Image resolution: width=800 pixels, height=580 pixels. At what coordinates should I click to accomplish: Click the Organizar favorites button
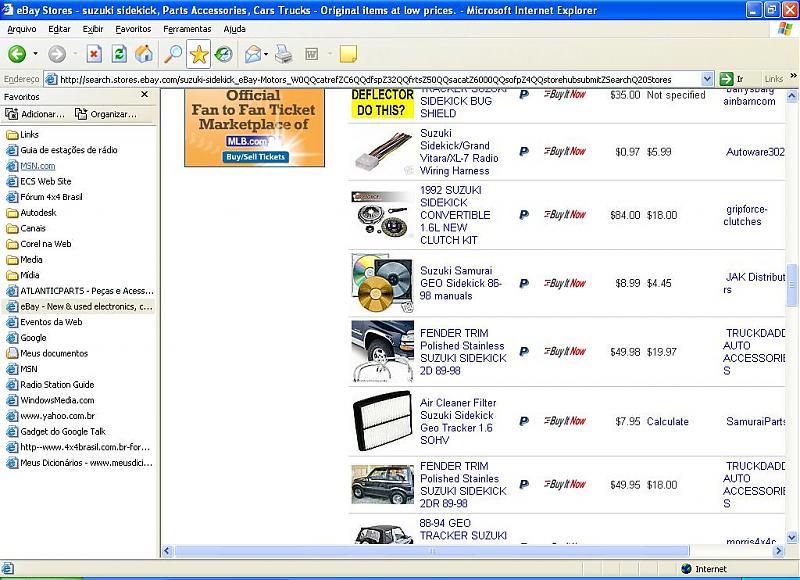click(x=106, y=114)
